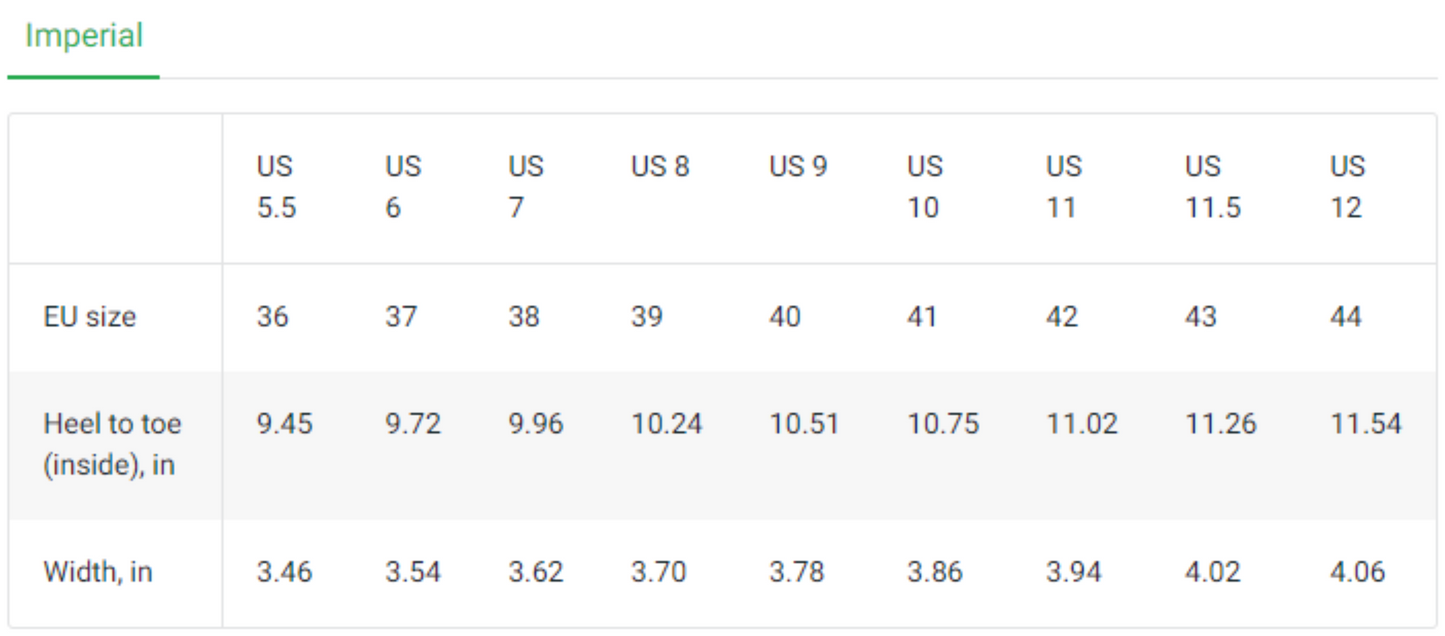The height and width of the screenshot is (636, 1445).
Task: Select the US 6 column header
Action: pos(402,187)
